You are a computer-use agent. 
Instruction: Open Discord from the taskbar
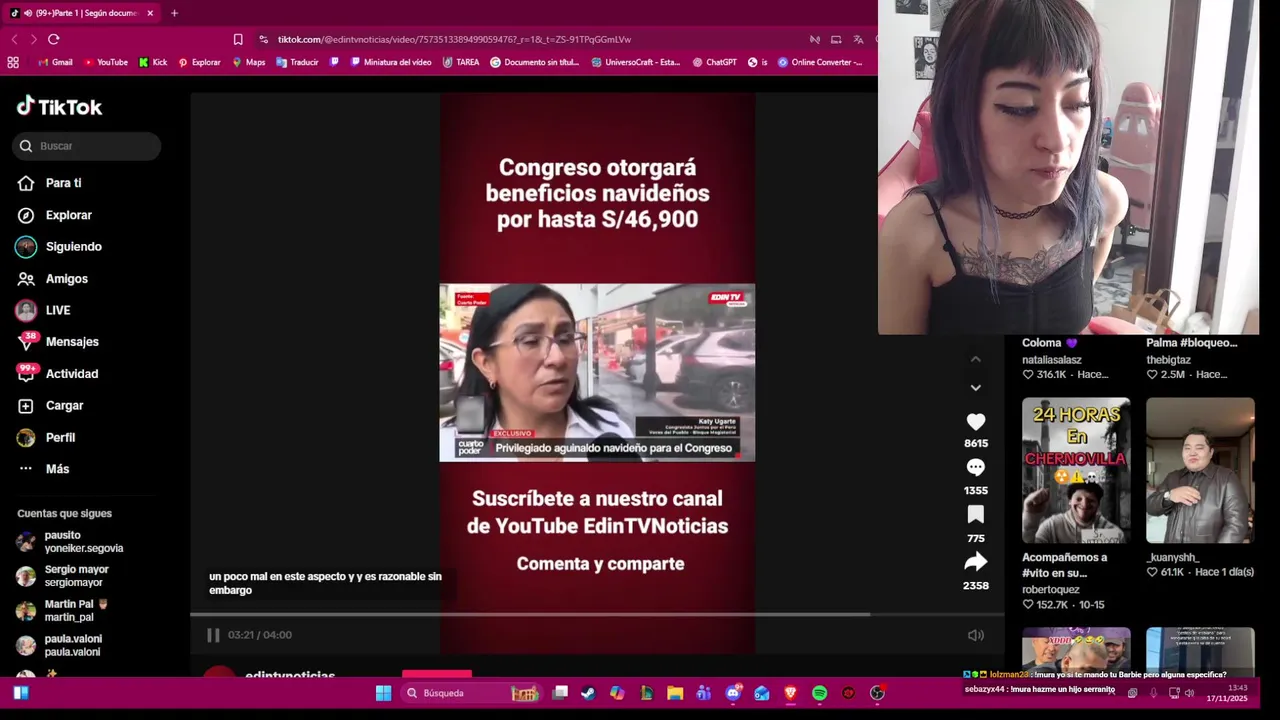(x=733, y=693)
